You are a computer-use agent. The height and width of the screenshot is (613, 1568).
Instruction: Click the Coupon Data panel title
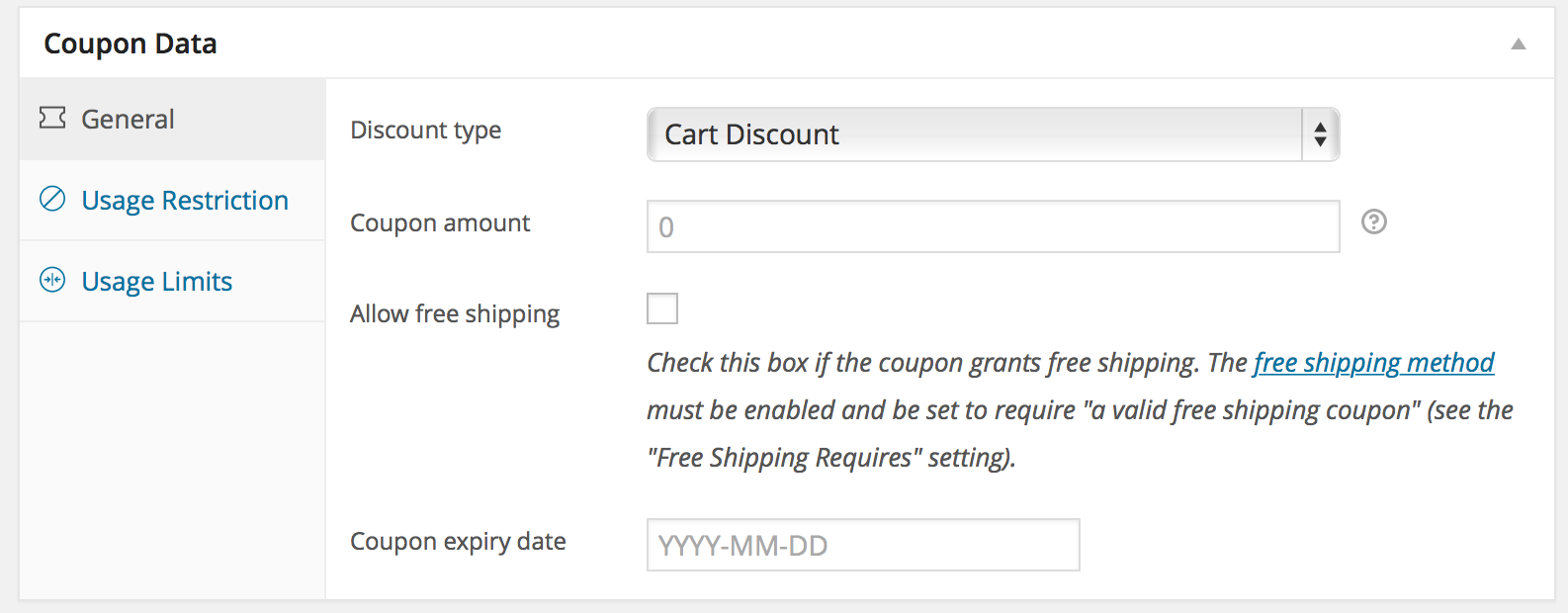[131, 44]
